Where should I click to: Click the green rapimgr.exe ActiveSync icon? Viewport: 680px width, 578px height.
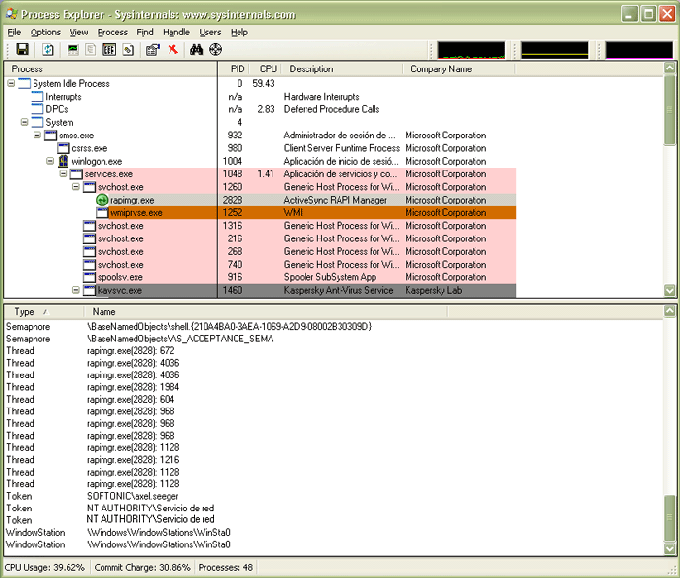click(102, 200)
